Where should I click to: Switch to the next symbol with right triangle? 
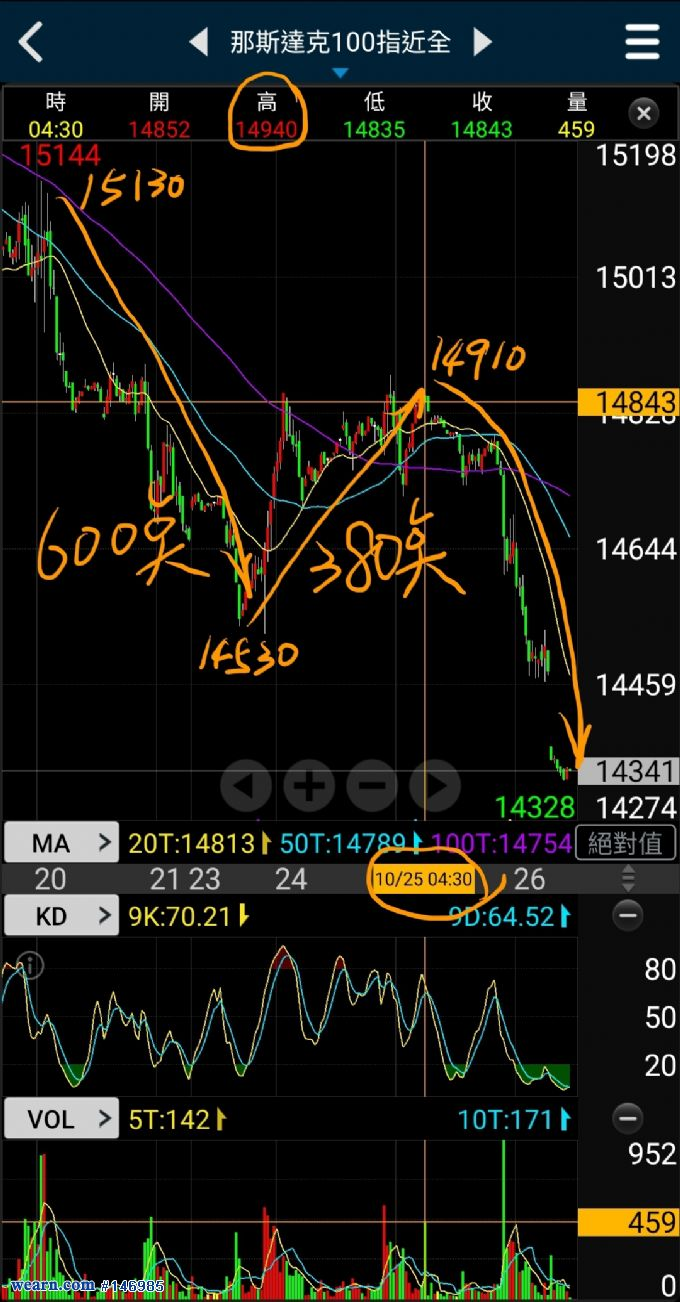[483, 42]
